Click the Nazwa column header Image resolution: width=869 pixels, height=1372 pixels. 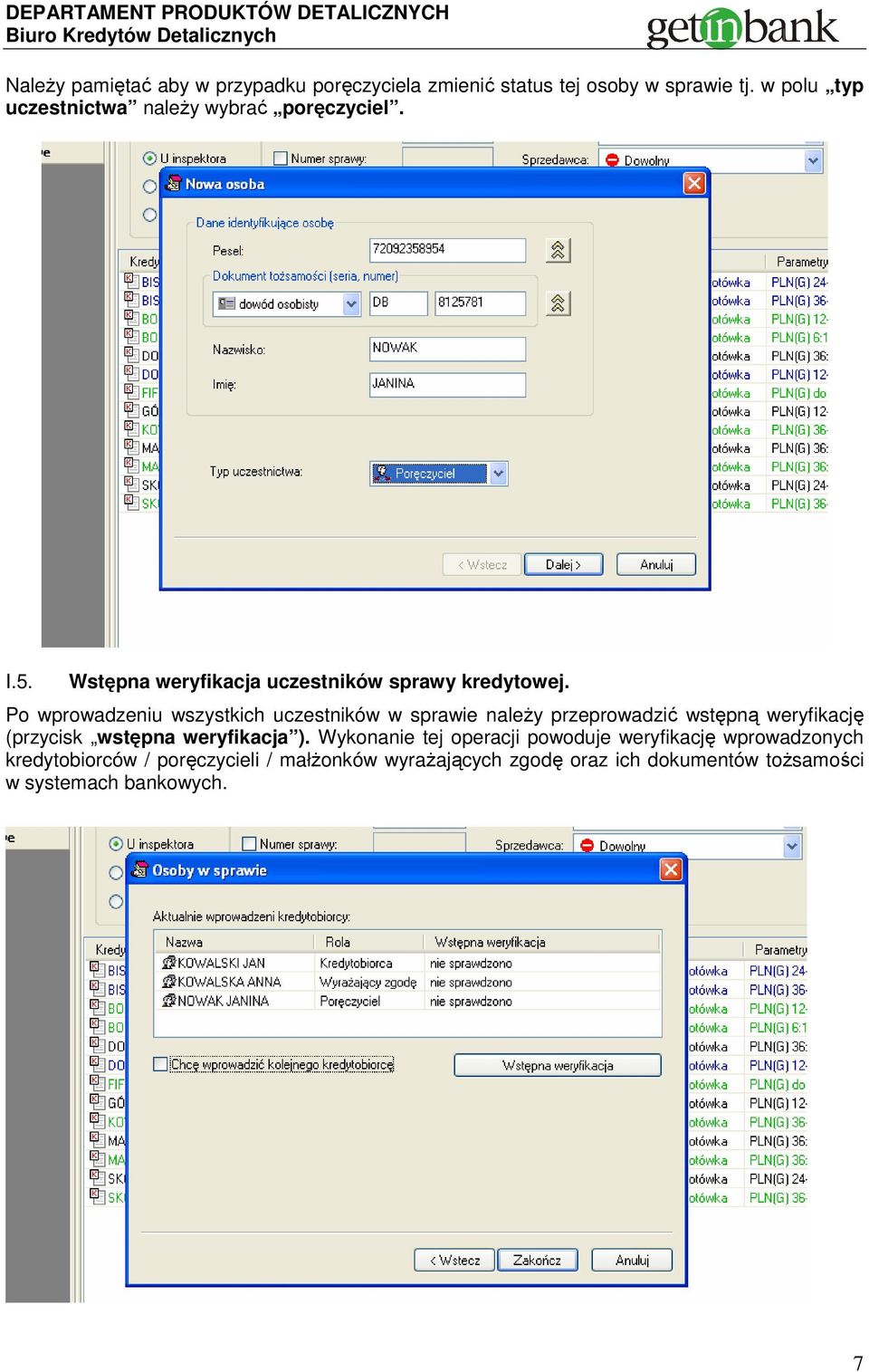[234, 942]
